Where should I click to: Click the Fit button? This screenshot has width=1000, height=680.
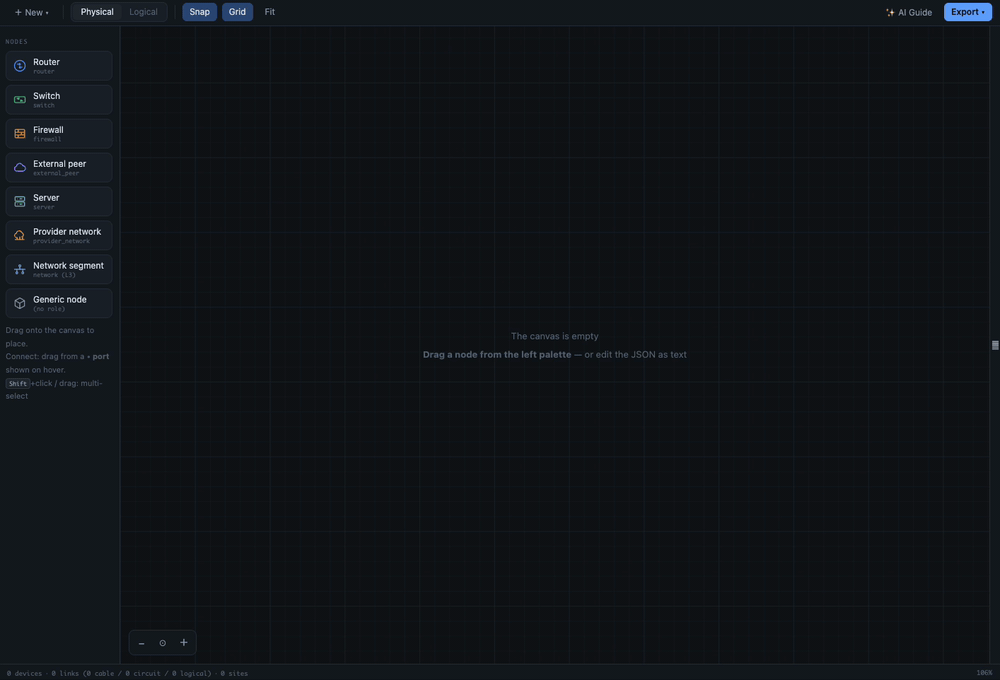point(270,12)
